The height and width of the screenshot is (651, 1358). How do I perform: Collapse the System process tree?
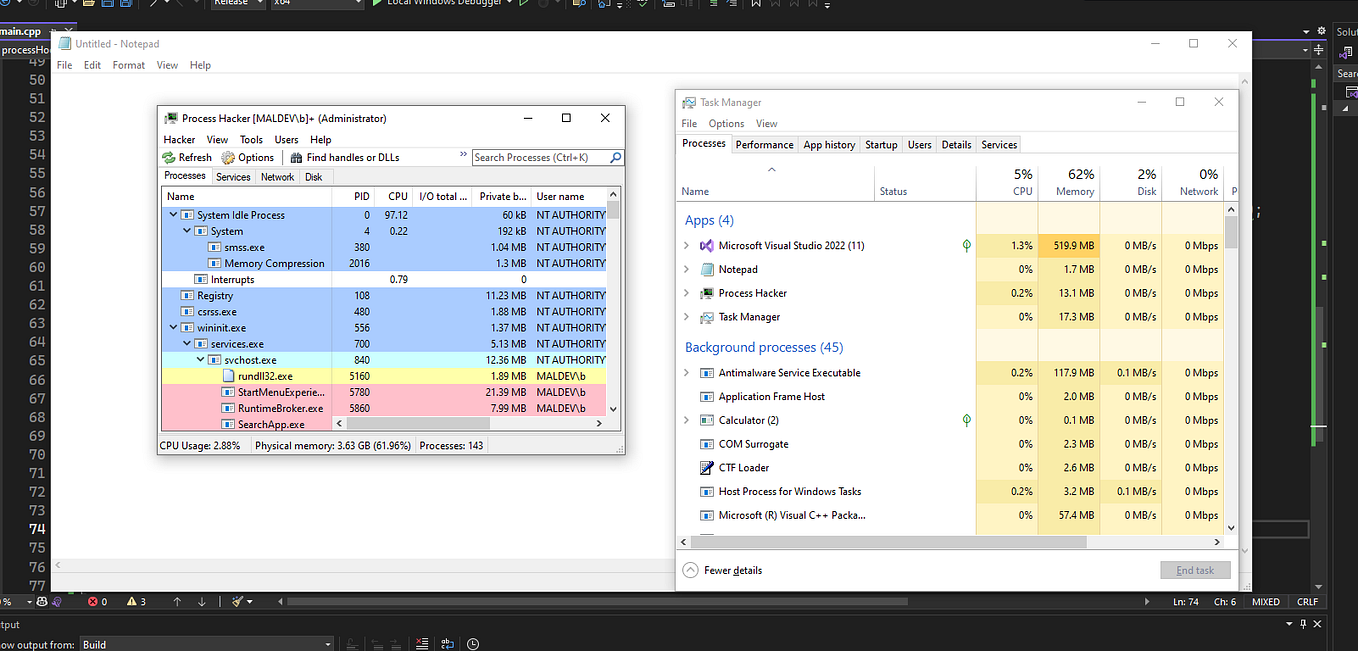[x=186, y=231]
